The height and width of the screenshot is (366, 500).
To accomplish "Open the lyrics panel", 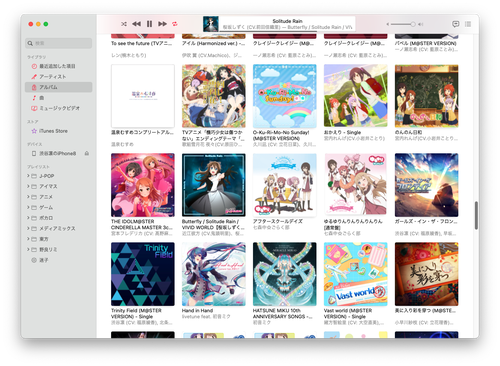I will (455, 24).
